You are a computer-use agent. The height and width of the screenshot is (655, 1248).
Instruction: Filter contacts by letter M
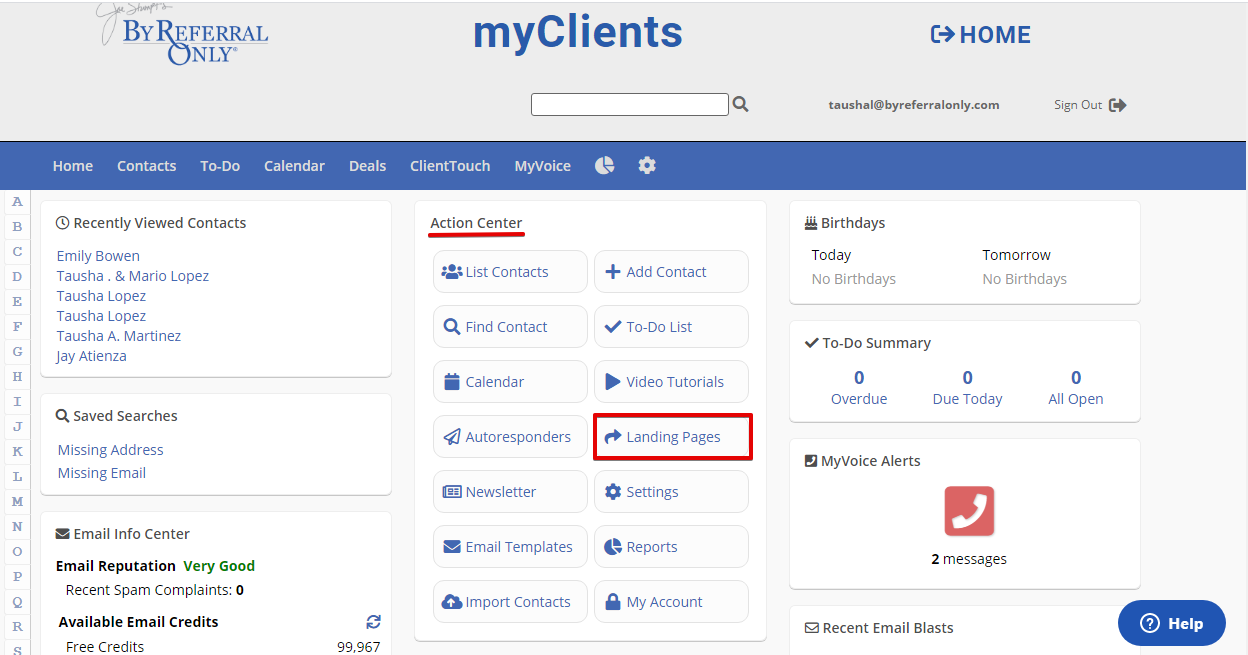coord(17,502)
